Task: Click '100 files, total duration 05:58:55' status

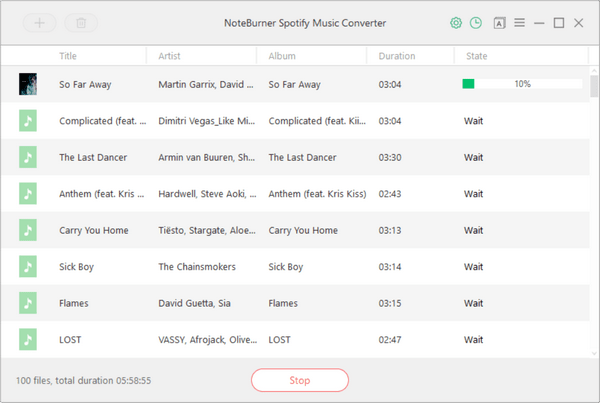Action: [x=83, y=380]
